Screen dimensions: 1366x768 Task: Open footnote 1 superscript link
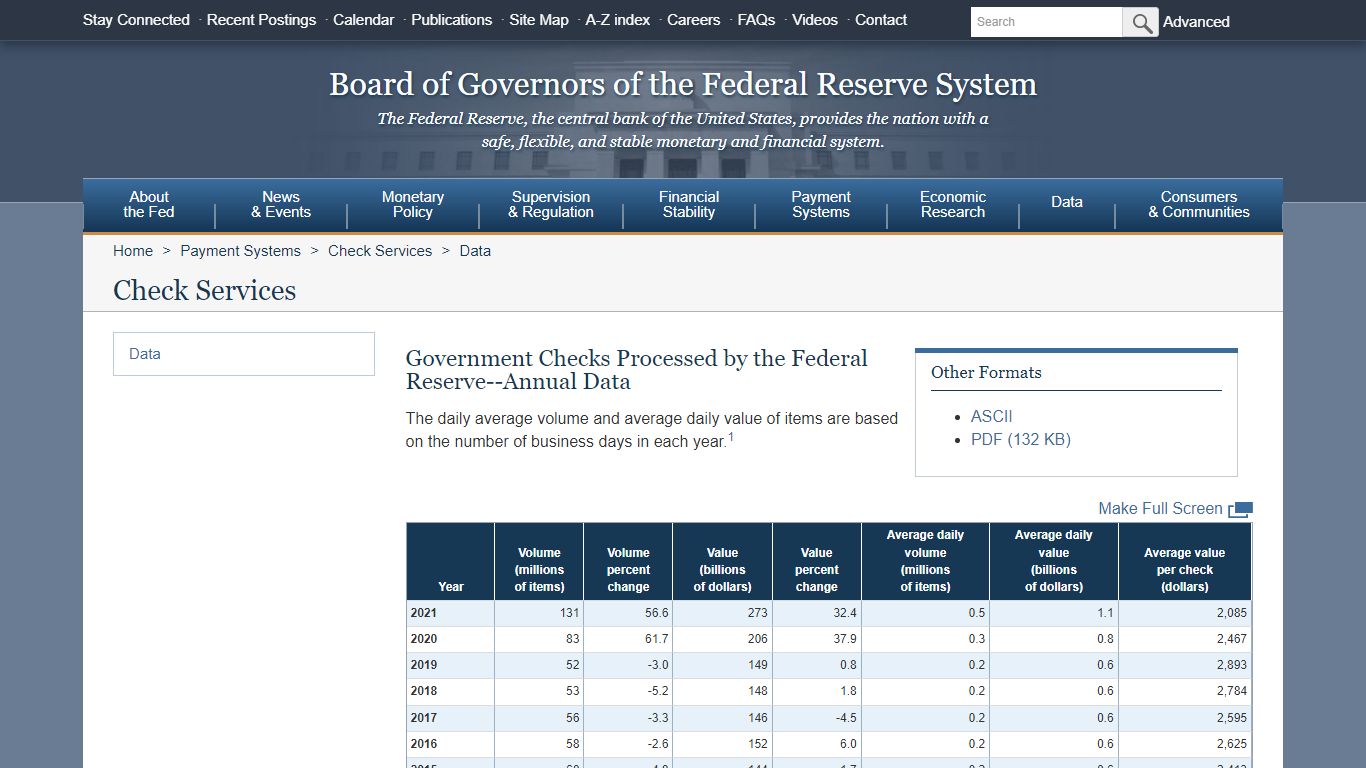tap(731, 437)
